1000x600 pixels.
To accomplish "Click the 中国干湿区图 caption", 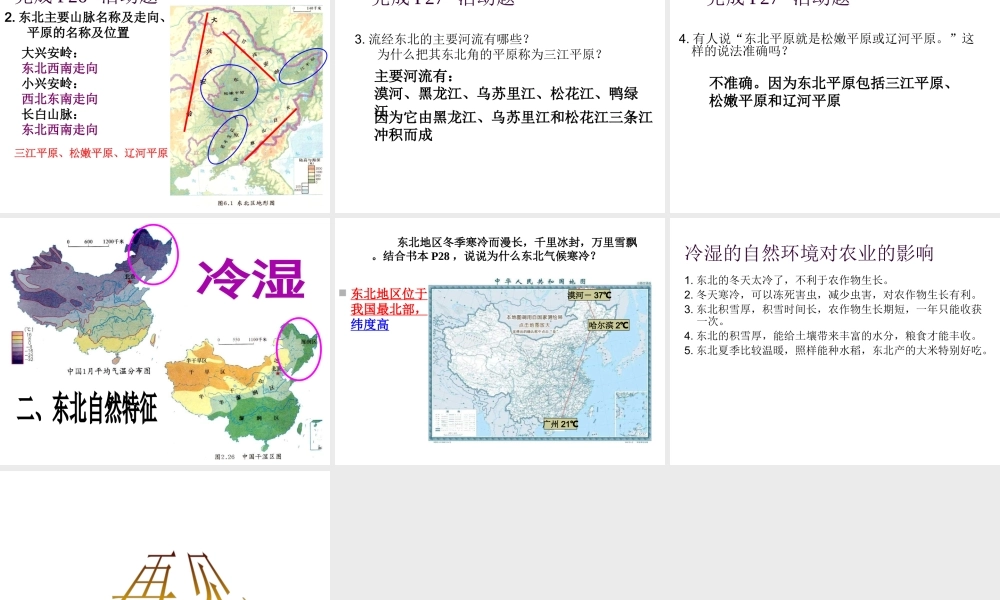I will [x=248, y=457].
